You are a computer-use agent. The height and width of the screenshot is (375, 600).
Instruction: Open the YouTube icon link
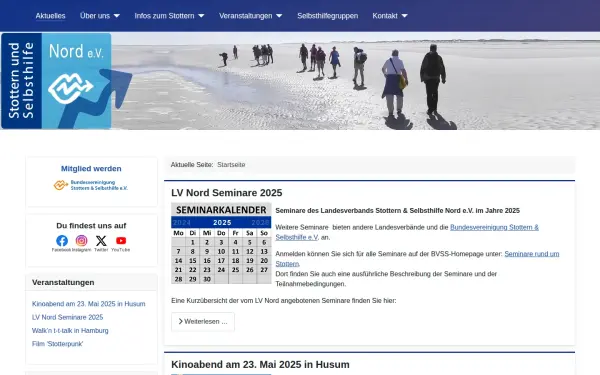[x=121, y=241]
